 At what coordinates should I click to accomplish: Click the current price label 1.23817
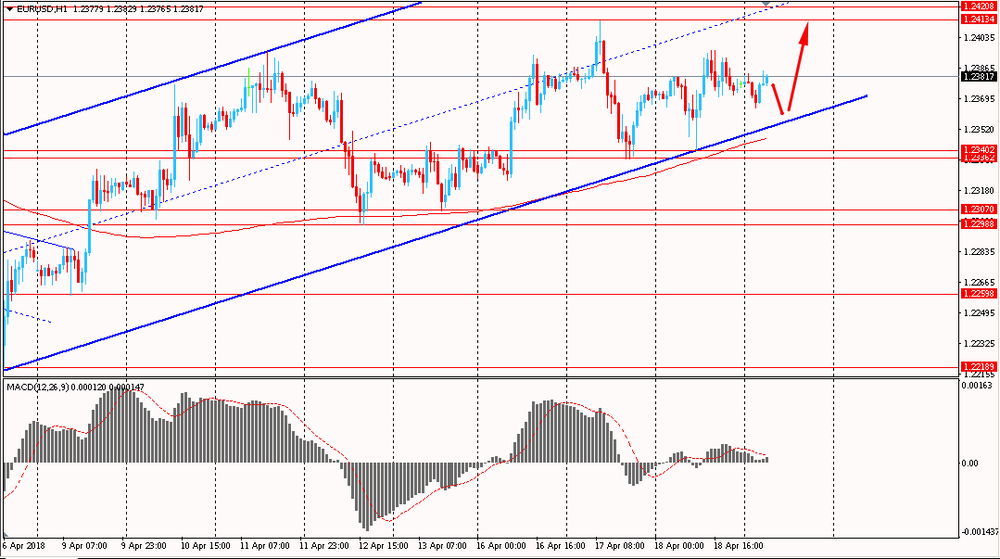click(978, 76)
